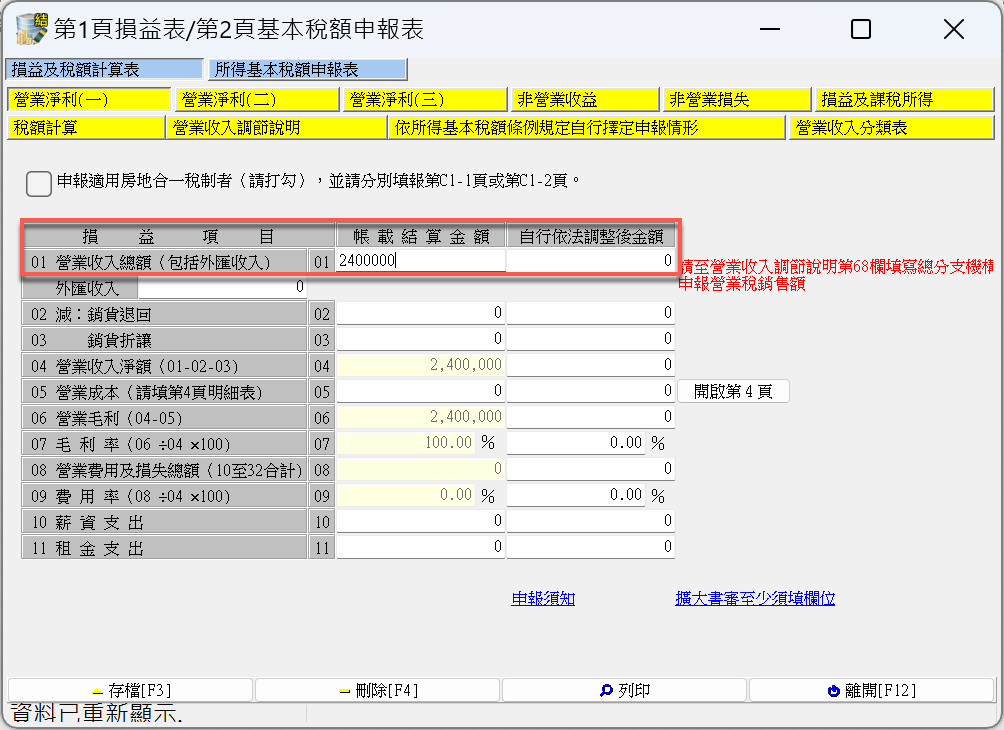The height and width of the screenshot is (730, 1004).
Task: Click the 資料已重新顯示 status bar message
Action: [x=97, y=713]
